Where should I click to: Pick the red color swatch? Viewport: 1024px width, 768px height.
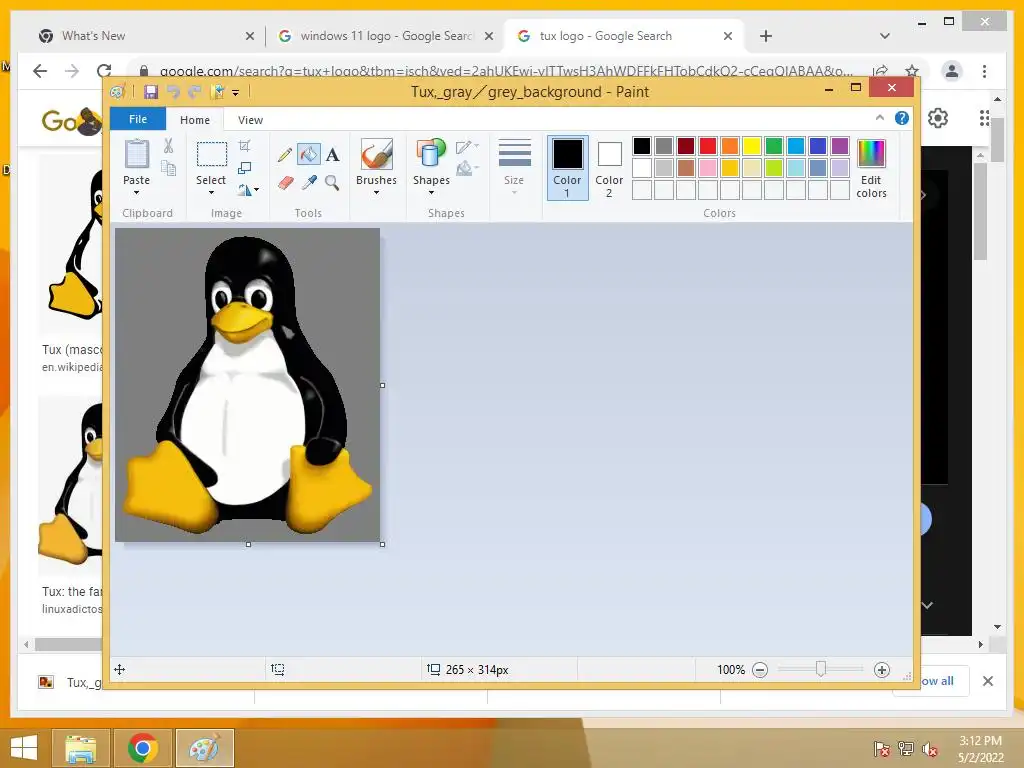708,146
